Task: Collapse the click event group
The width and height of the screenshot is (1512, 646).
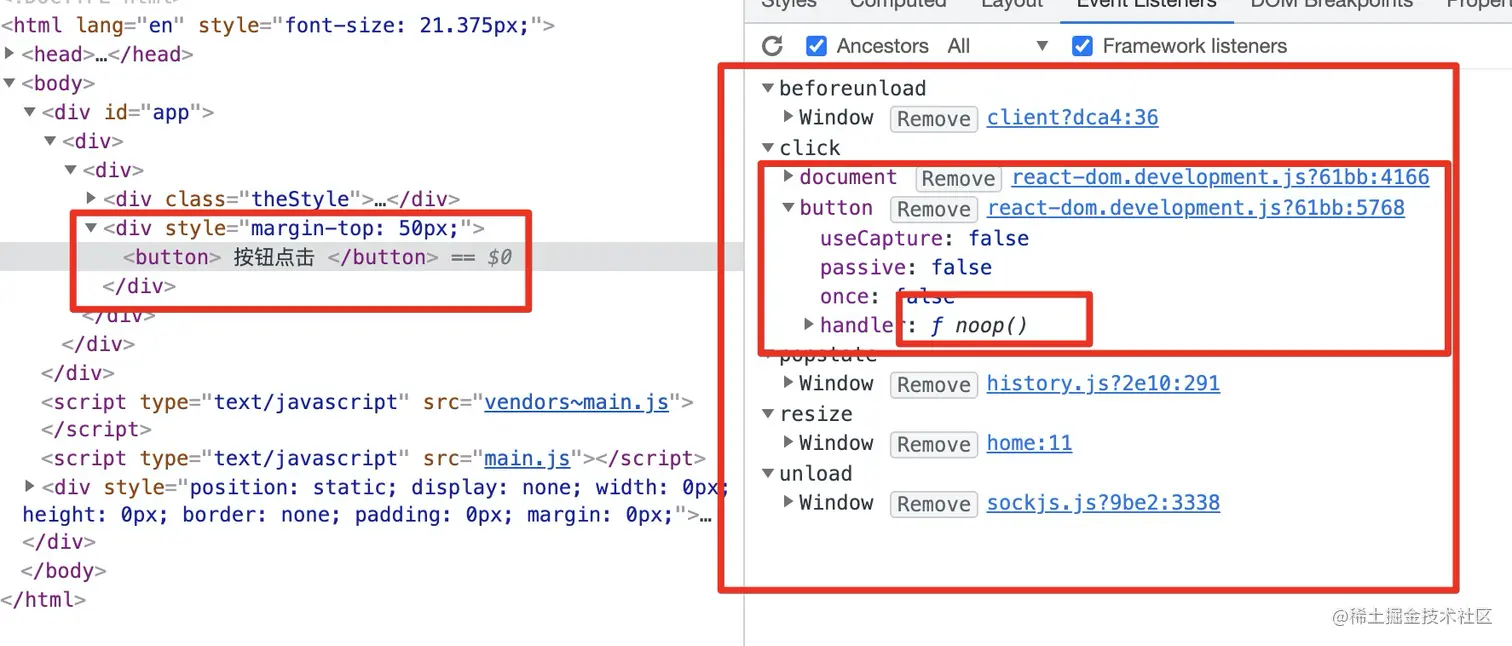Action: [x=768, y=148]
